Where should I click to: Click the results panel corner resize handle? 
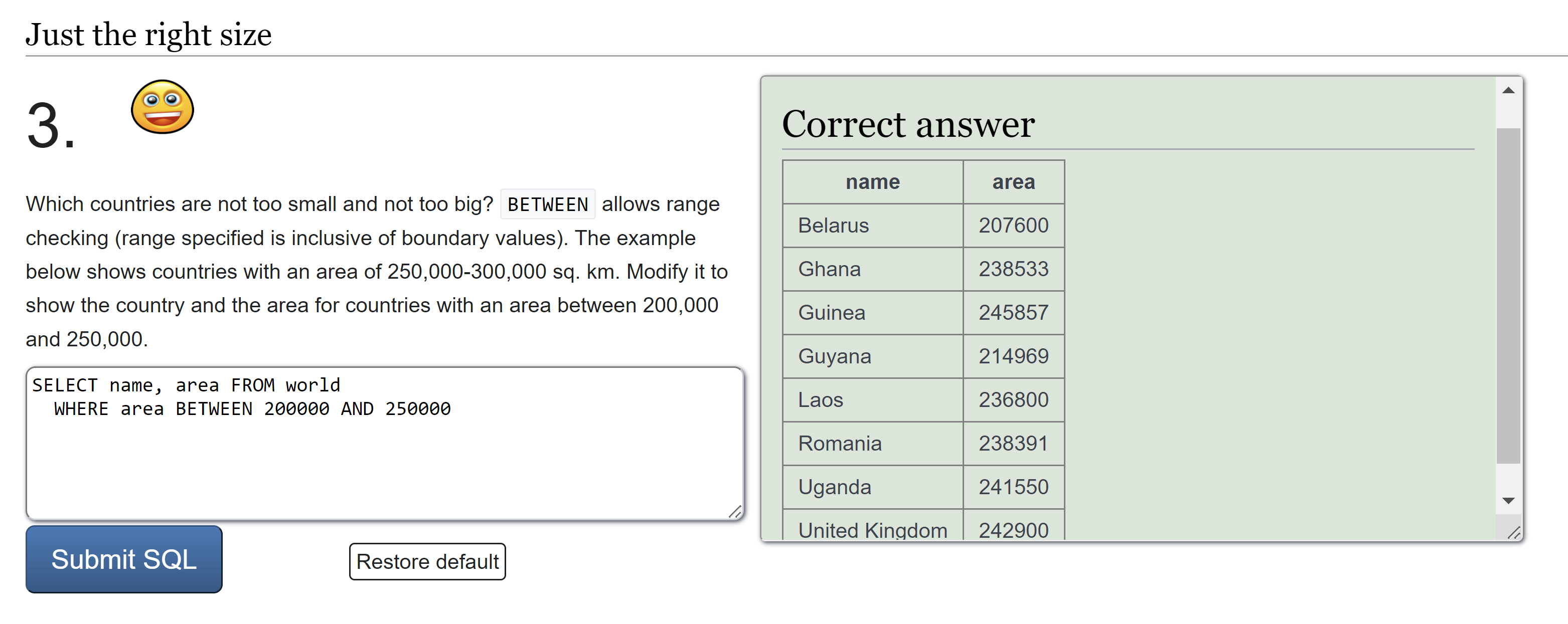click(1514, 533)
